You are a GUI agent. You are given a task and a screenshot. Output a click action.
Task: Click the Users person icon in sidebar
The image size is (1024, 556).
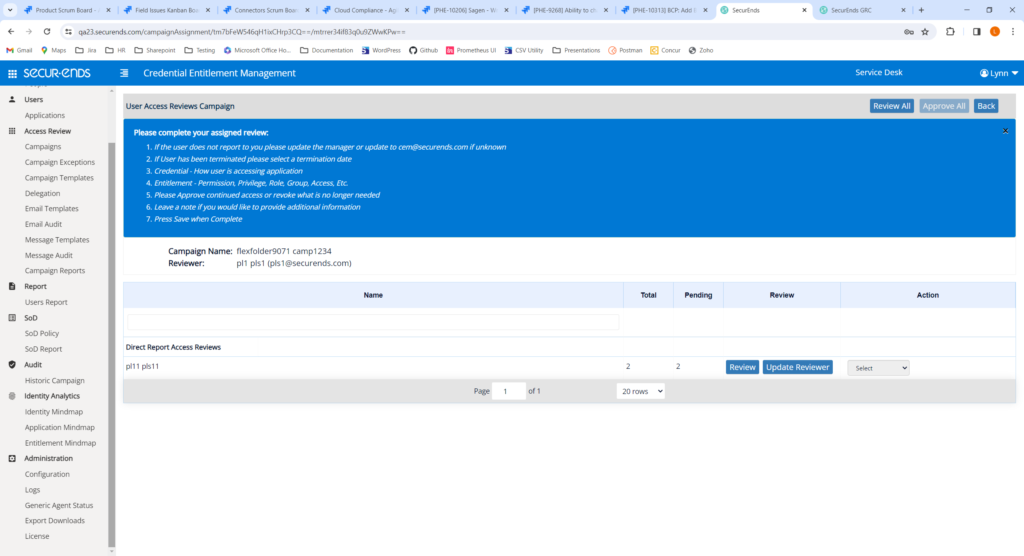12,99
